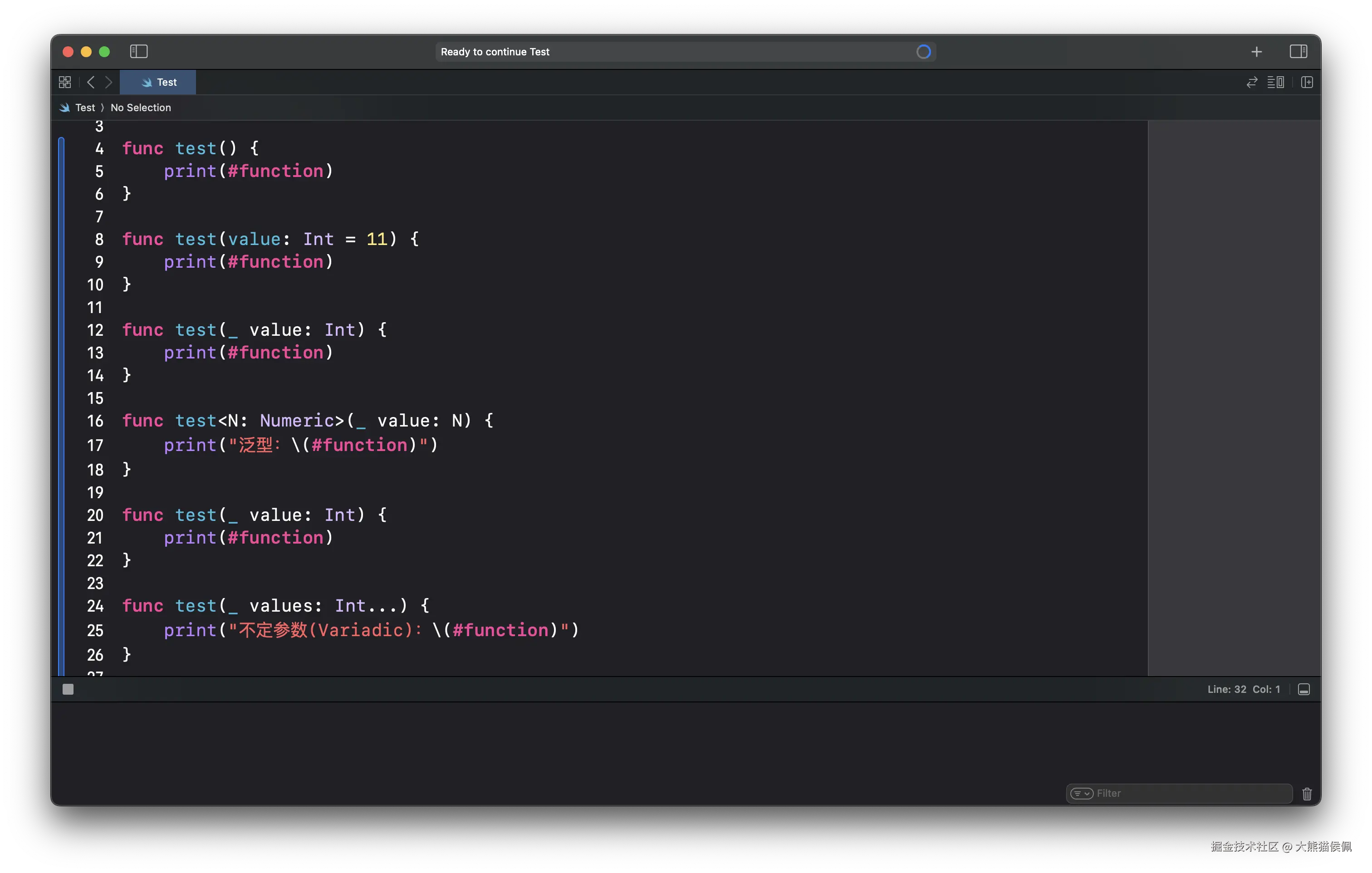Click Test in the jump bar
The image size is (1372, 873).
coord(85,108)
